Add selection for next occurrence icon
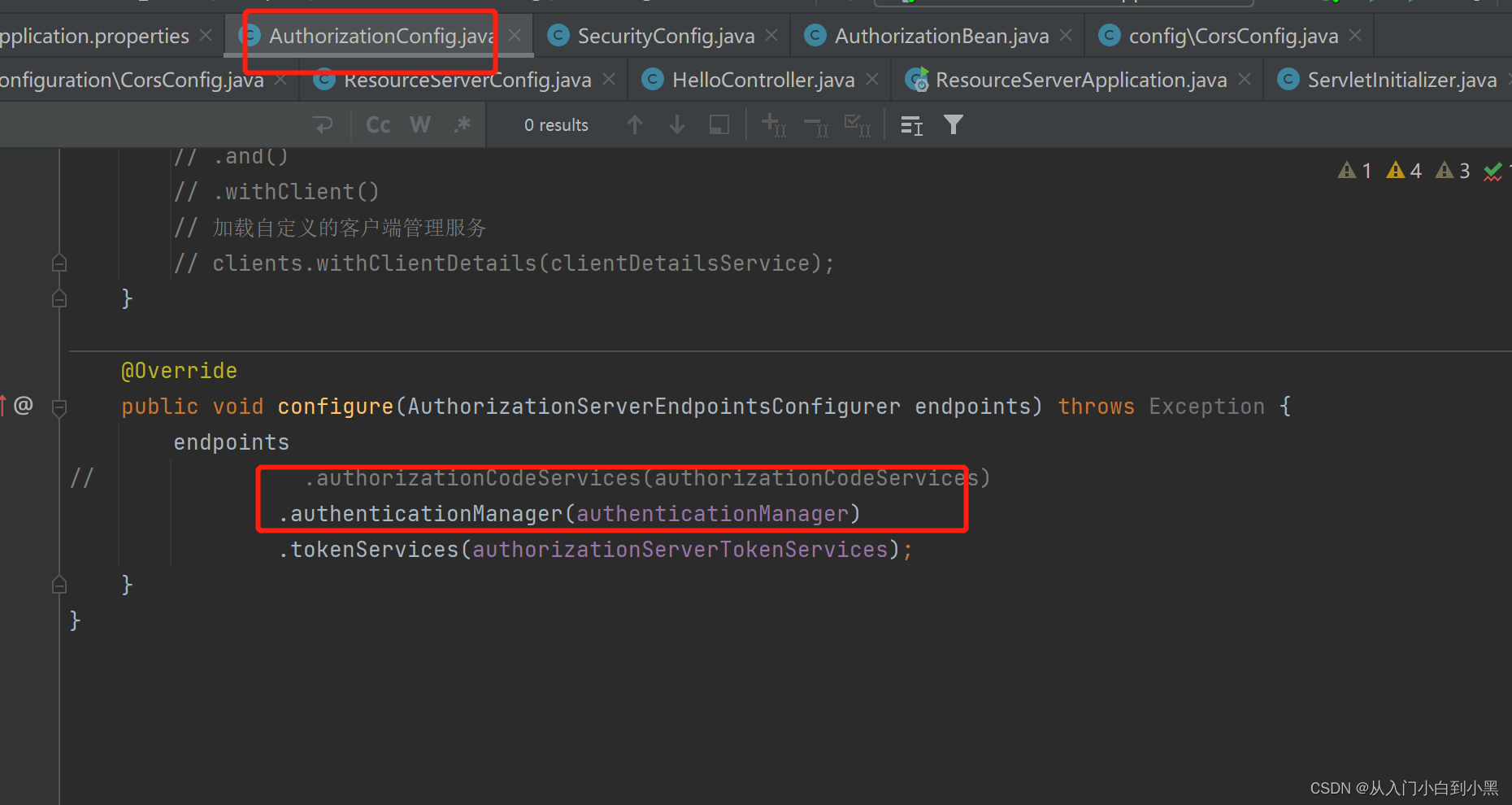 773,124
